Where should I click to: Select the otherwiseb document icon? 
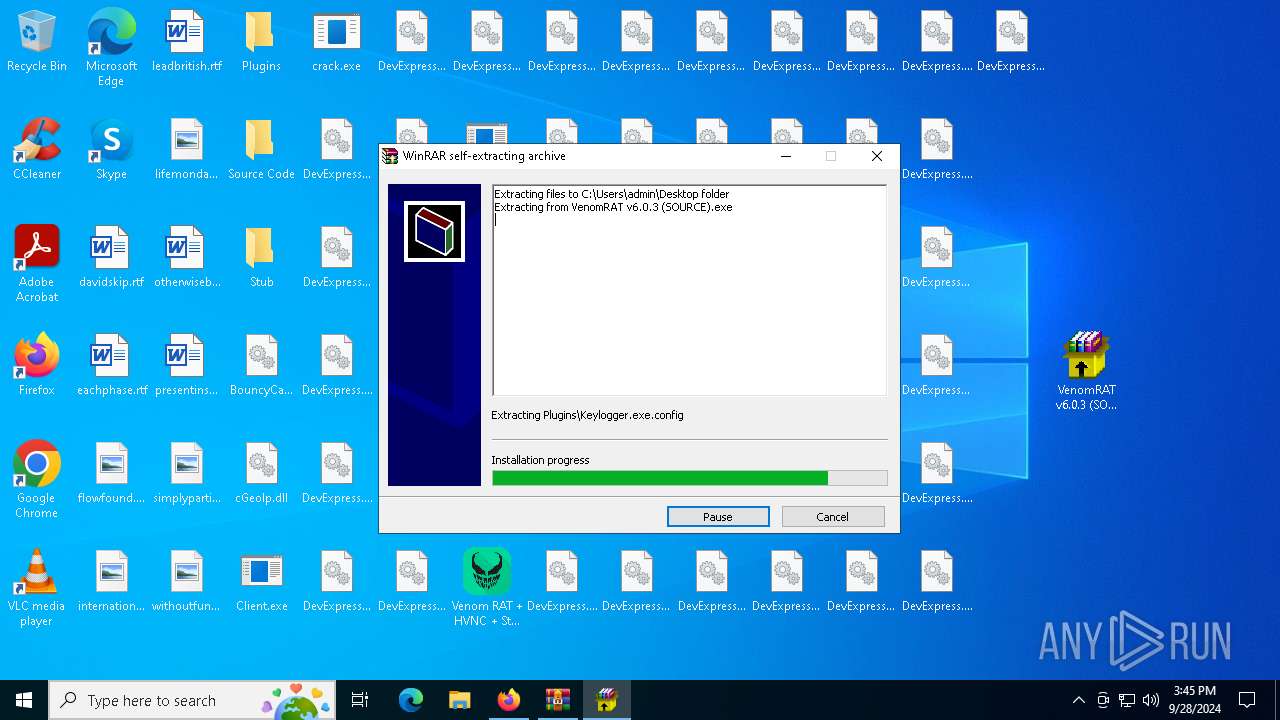(187, 258)
